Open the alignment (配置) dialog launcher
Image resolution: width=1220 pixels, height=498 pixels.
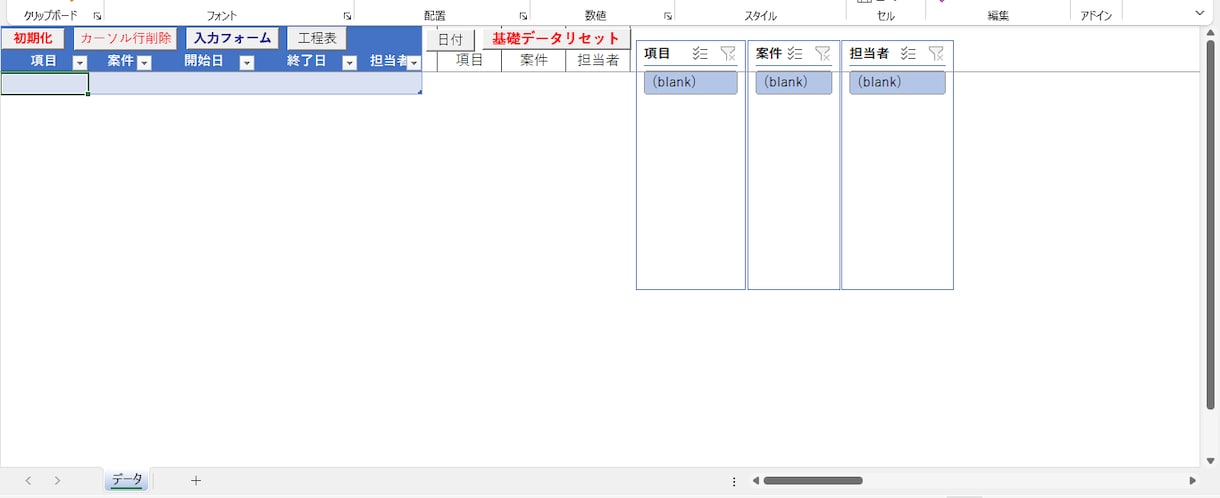[x=523, y=16]
